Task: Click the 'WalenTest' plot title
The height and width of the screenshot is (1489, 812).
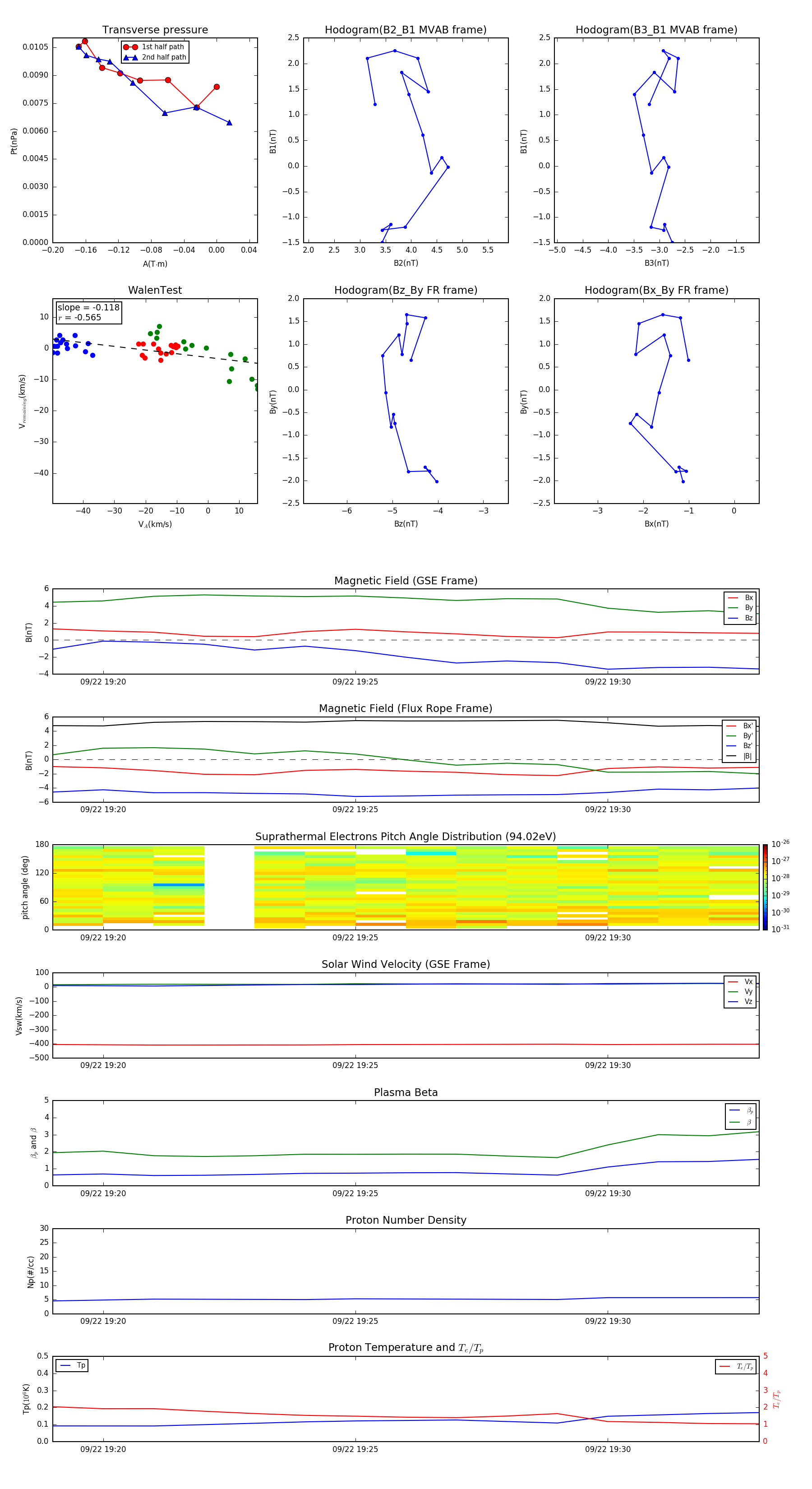Action: point(155,290)
